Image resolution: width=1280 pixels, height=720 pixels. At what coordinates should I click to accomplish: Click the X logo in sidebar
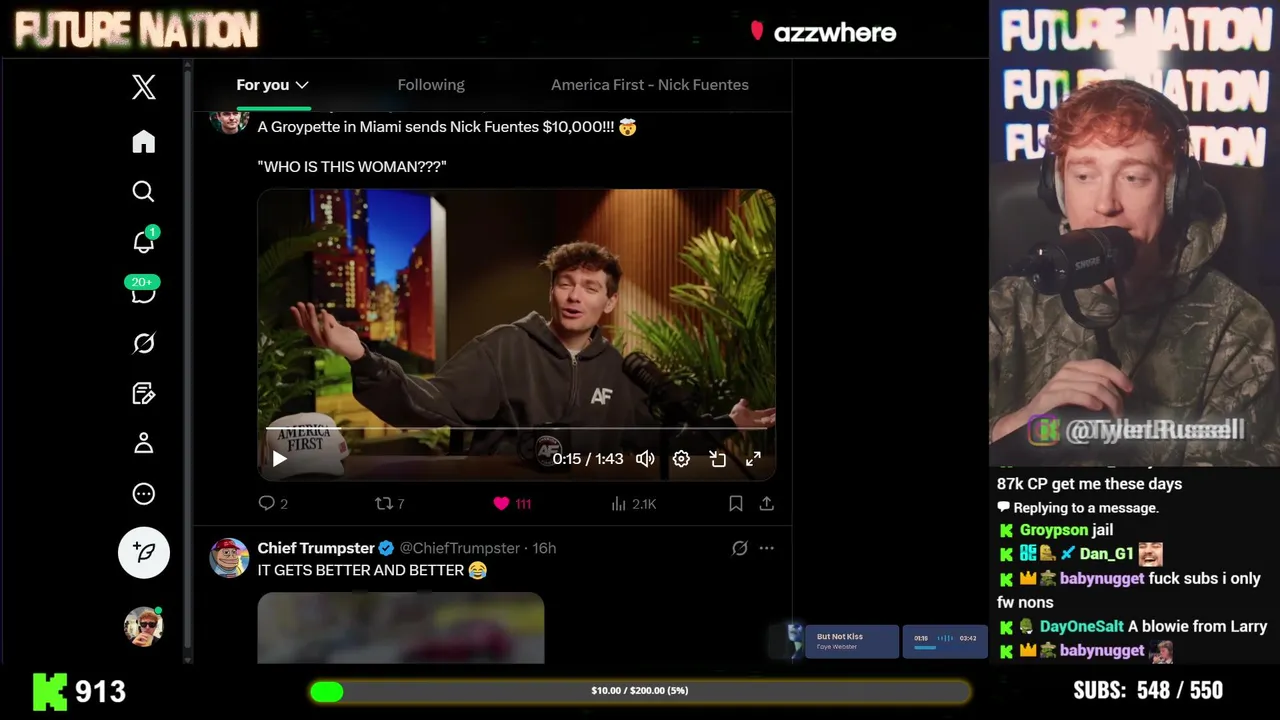point(143,87)
